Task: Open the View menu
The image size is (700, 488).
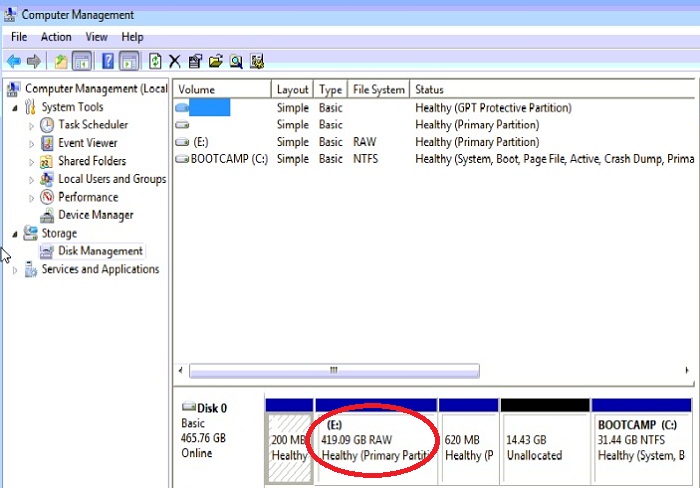Action: tap(96, 37)
